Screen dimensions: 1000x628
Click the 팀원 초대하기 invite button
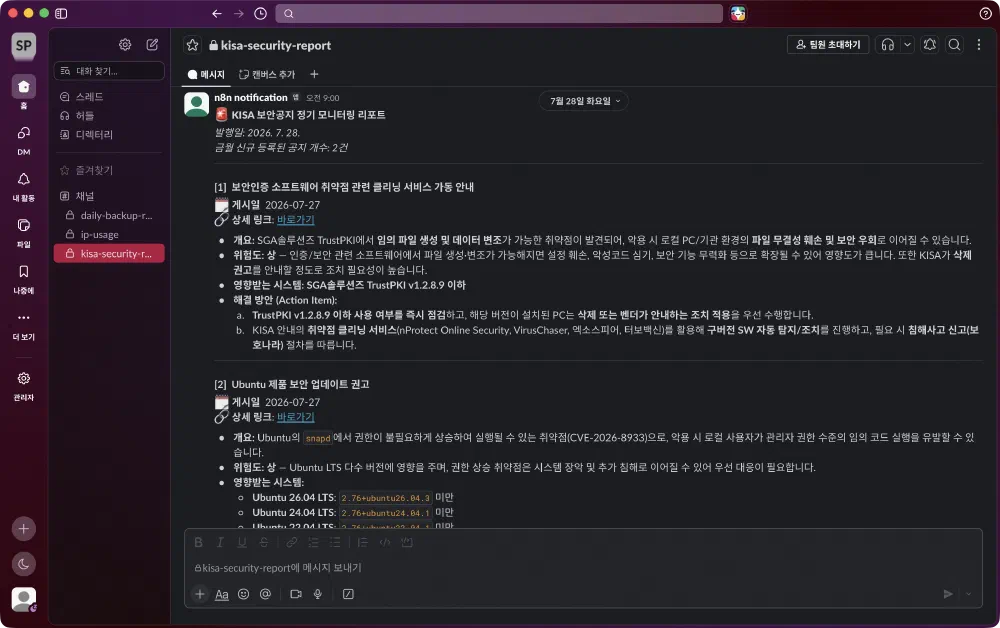(x=828, y=44)
